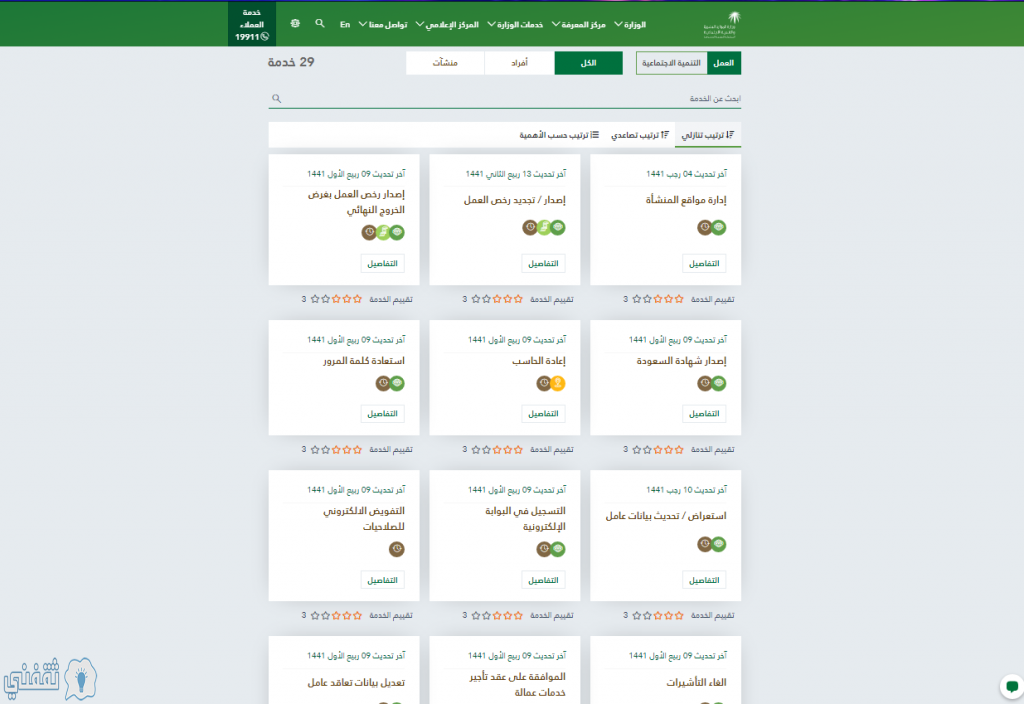Click the green icon on استعادة كلمة المرور card
This screenshot has width=1024, height=704.
point(397,383)
